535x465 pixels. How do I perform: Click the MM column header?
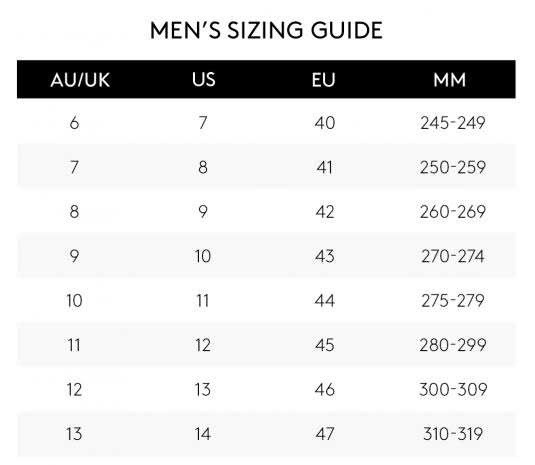450,80
